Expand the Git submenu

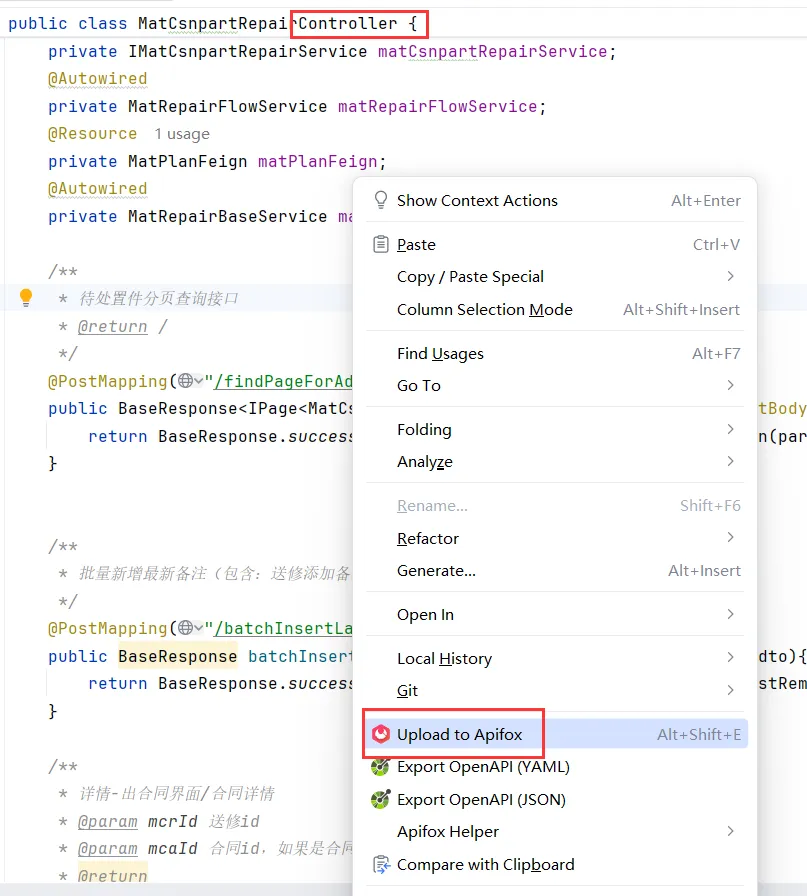click(556, 691)
